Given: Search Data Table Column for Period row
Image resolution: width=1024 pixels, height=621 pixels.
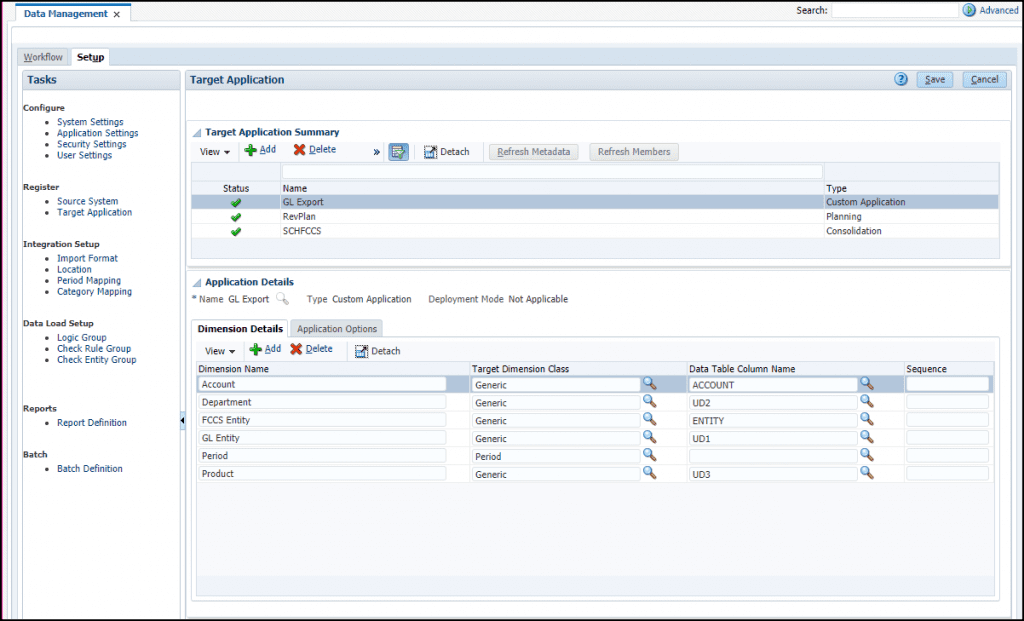Looking at the screenshot, I should click(x=867, y=454).
